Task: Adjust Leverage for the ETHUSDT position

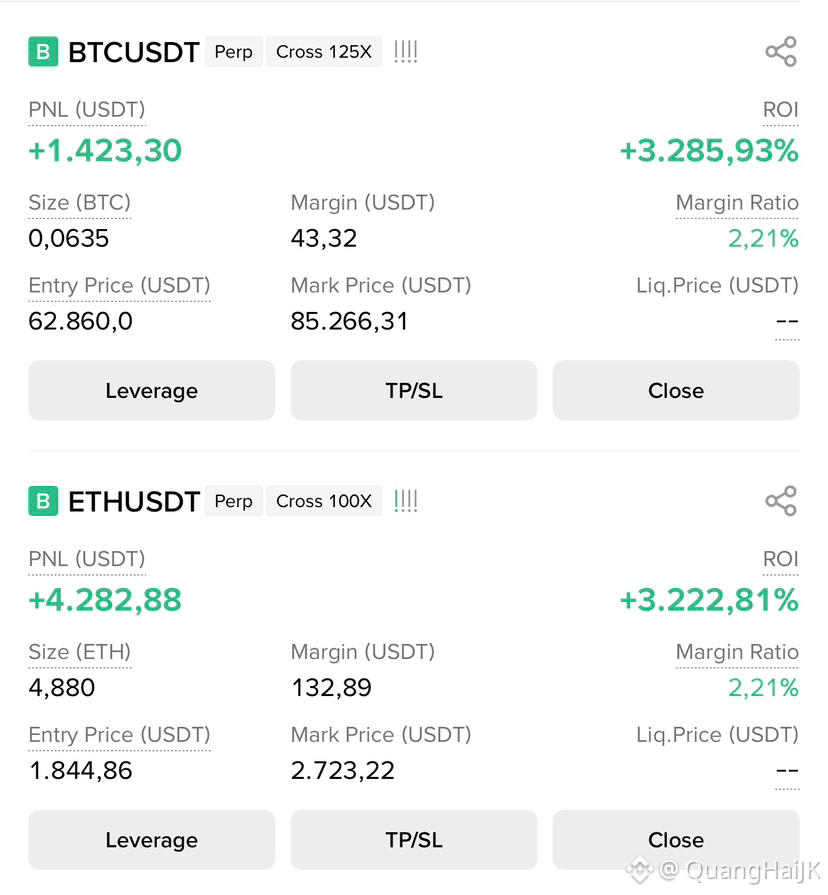Action: click(151, 840)
